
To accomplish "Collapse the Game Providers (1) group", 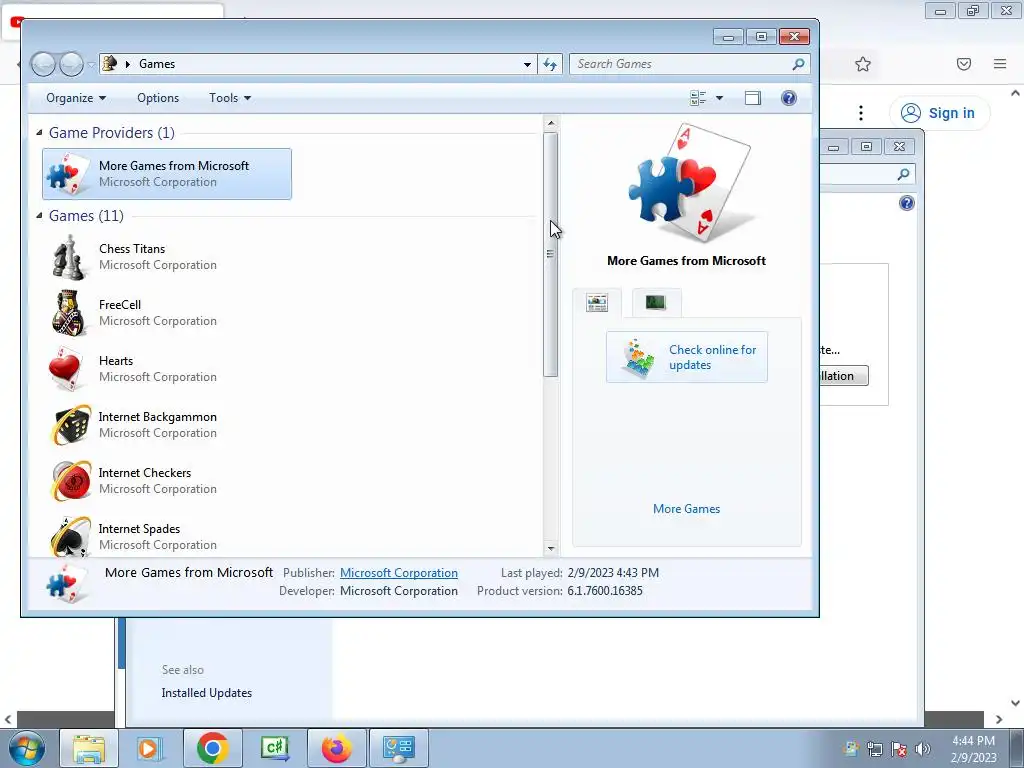I will (39, 133).
